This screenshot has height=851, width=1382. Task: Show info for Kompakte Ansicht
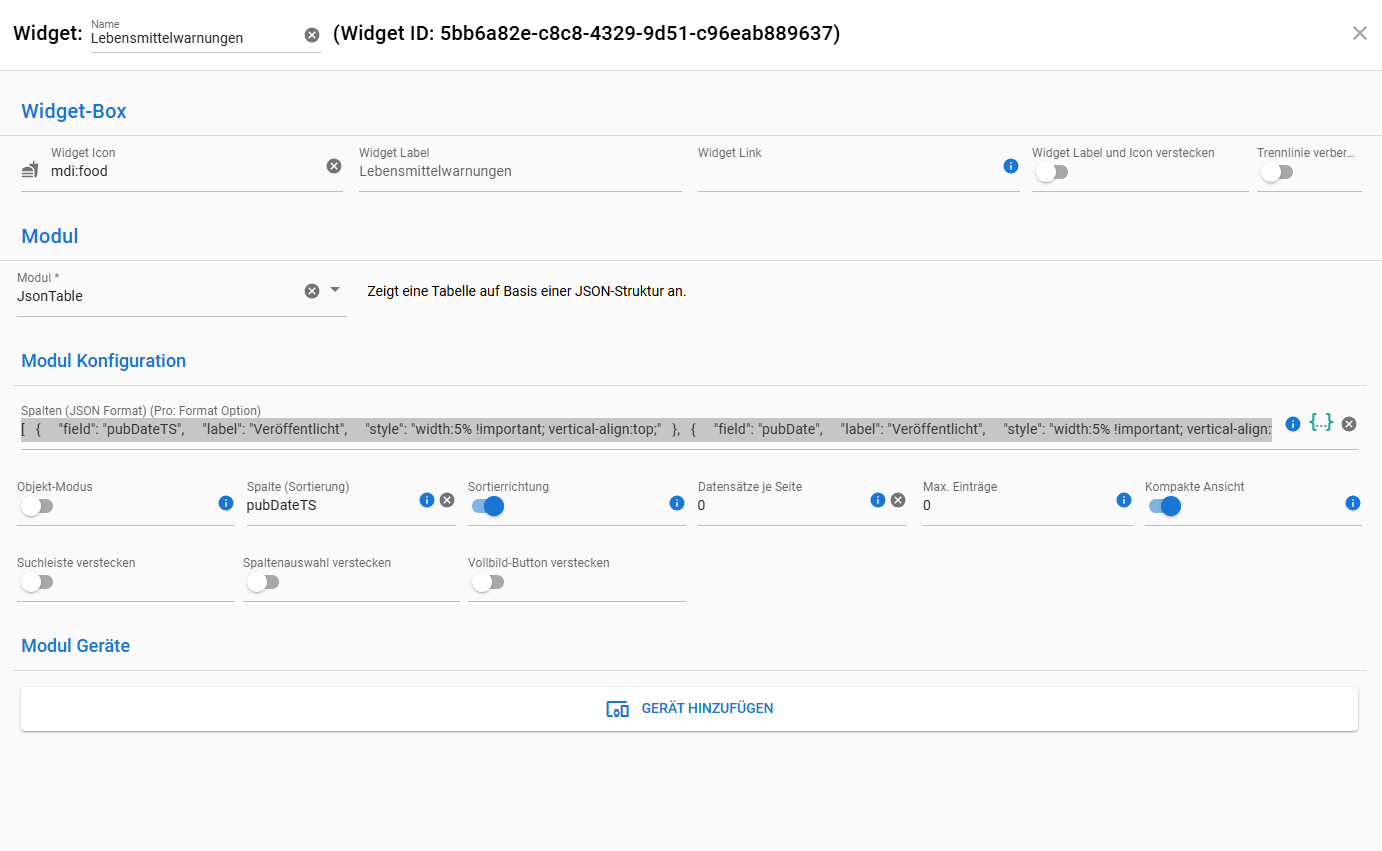tap(1353, 503)
